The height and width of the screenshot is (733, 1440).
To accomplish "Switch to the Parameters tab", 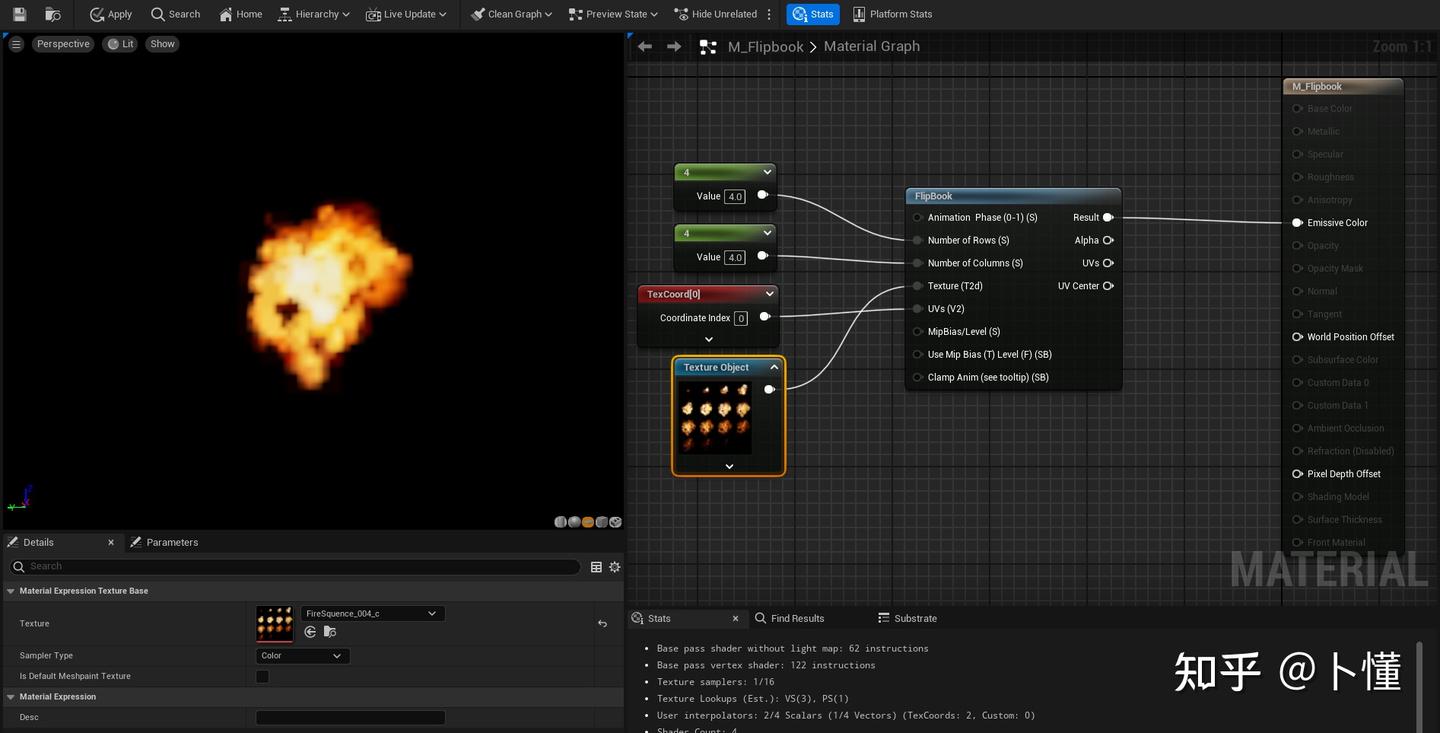I will point(173,541).
